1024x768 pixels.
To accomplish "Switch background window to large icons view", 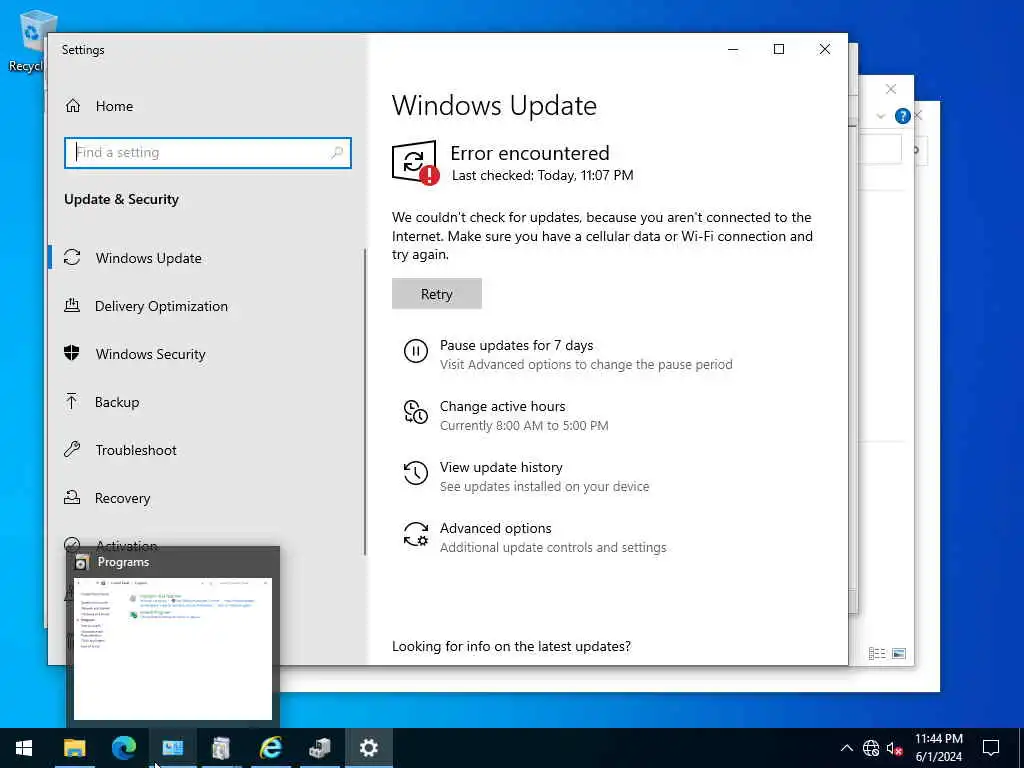I will (x=899, y=653).
